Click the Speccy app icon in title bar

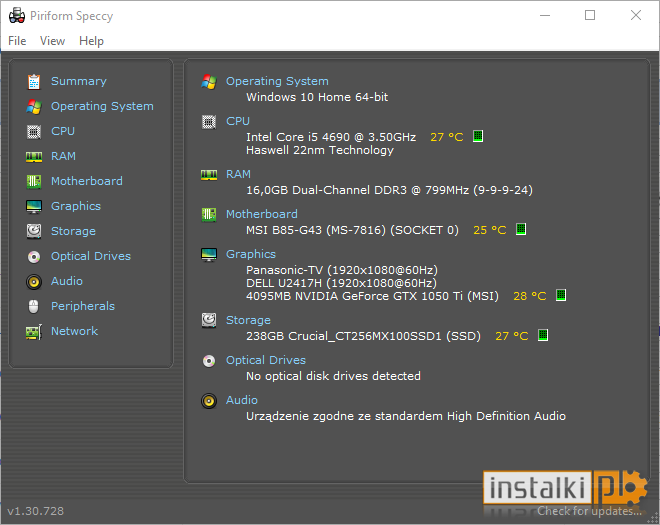[x=17, y=16]
